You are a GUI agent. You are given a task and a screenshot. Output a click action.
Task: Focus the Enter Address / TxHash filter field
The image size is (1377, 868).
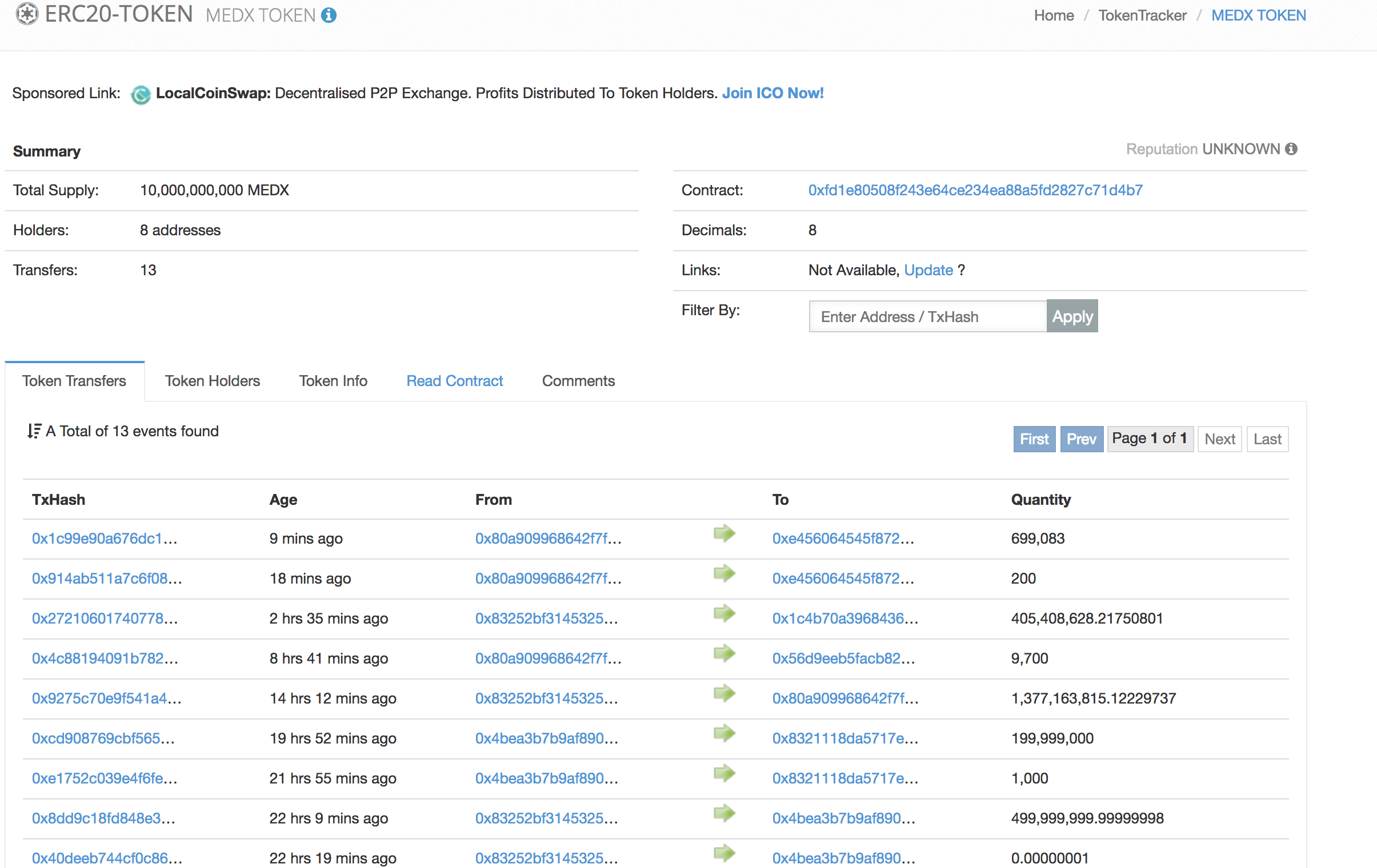928,316
